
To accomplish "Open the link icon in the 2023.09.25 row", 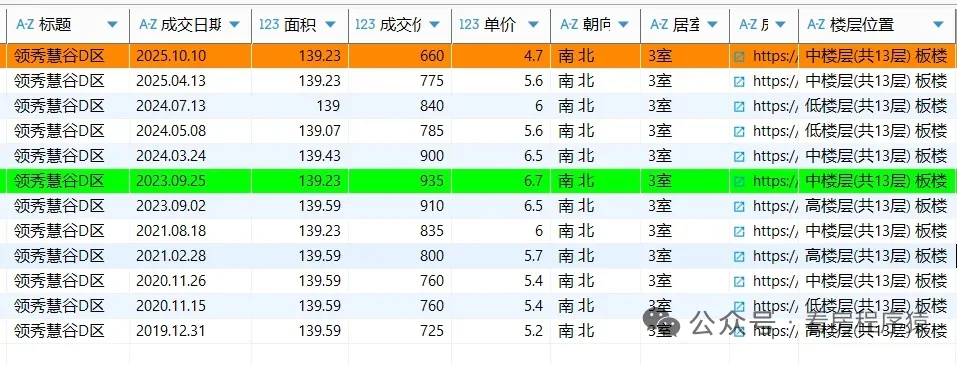I will pyautogui.click(x=739, y=181).
